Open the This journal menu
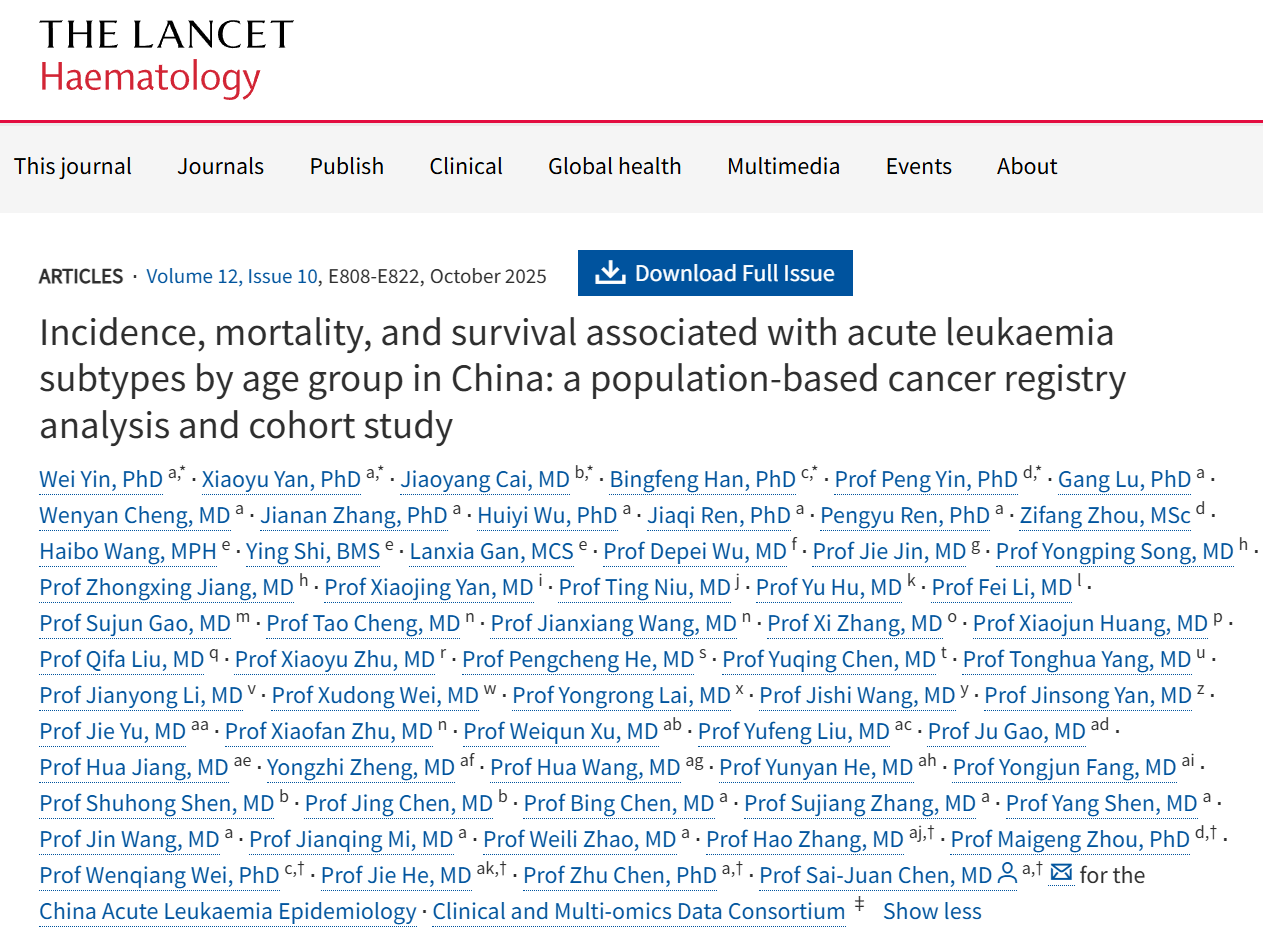Screen dimensions: 1263x936 point(73,166)
